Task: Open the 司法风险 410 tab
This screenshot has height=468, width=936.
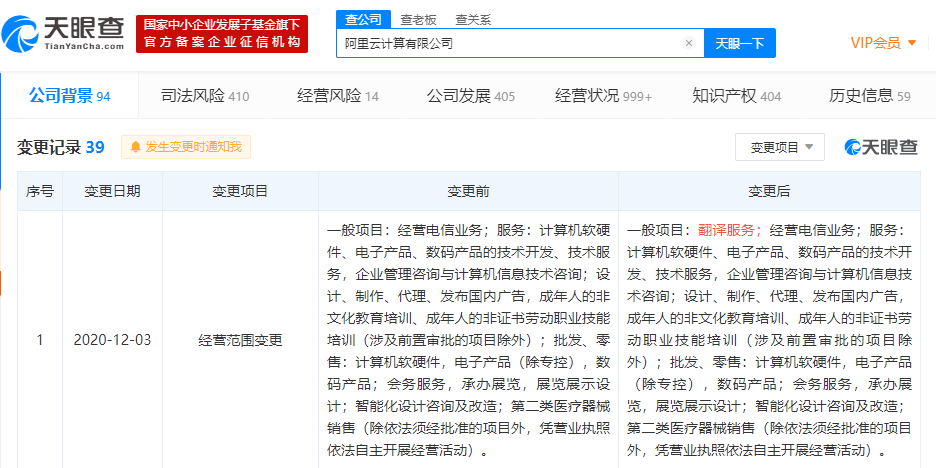Action: pyautogui.click(x=205, y=96)
